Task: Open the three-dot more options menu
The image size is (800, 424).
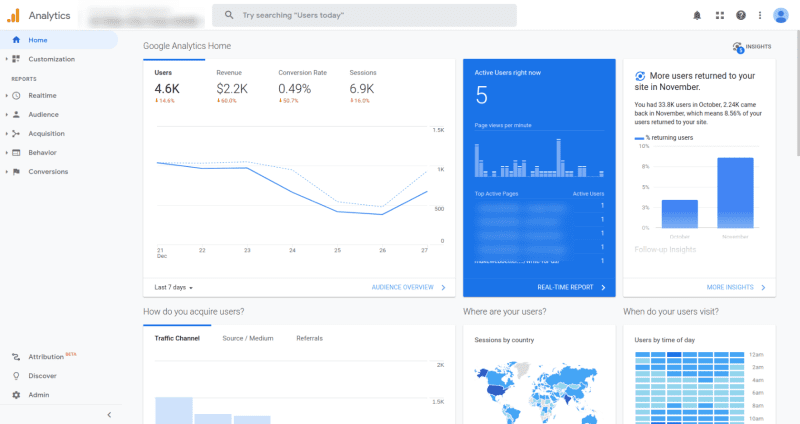Action: (x=760, y=15)
